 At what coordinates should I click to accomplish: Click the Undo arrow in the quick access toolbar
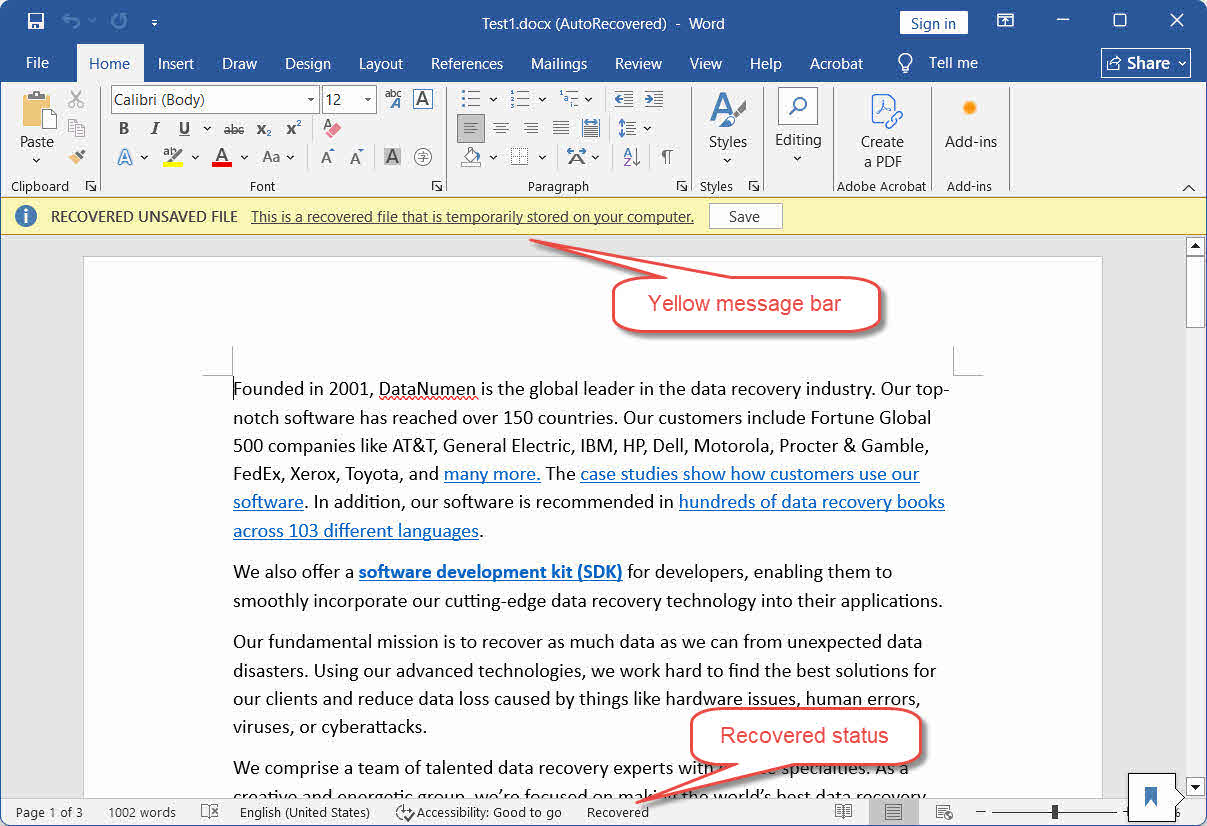[70, 21]
